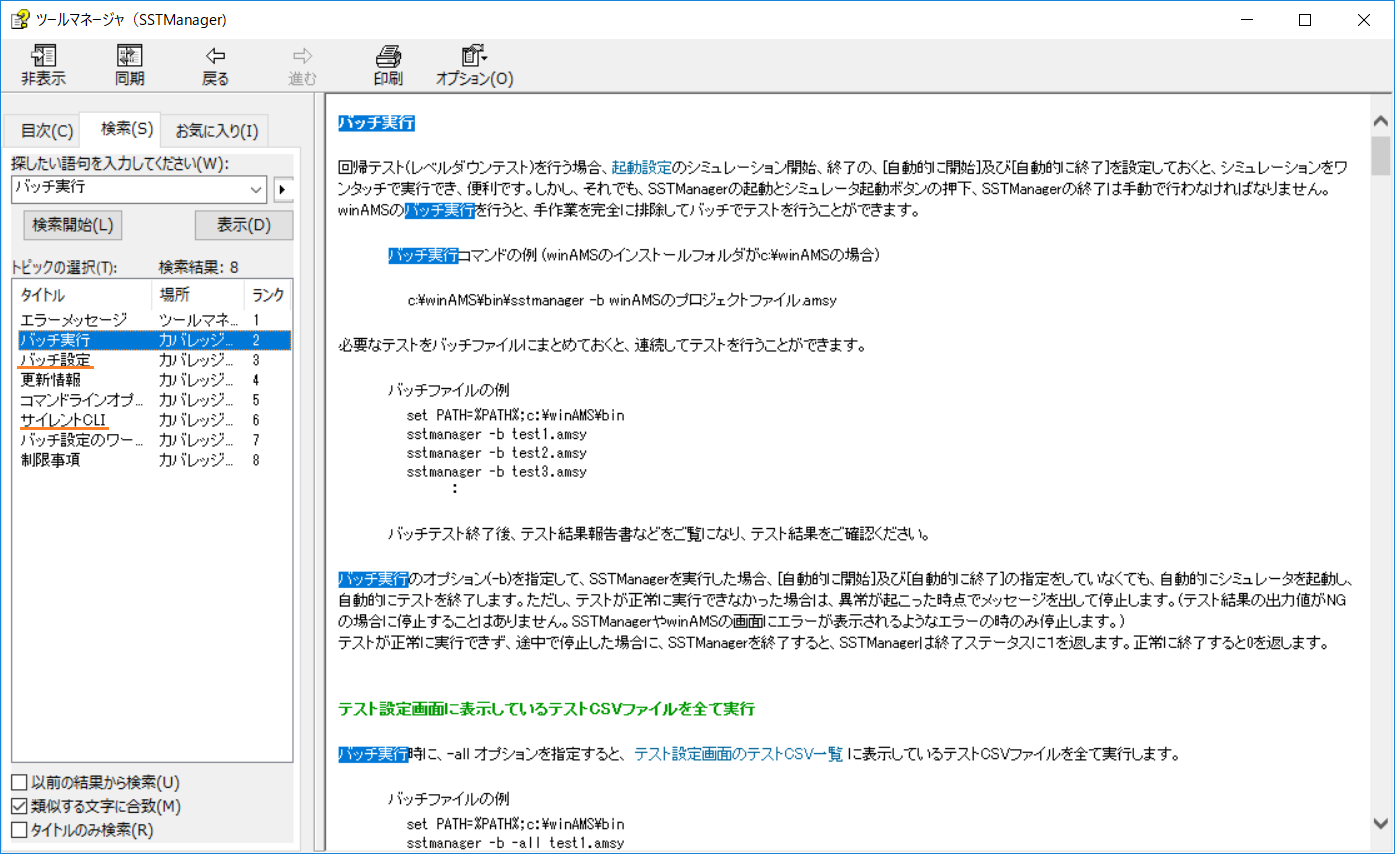Uncheck 類似する文字に合致(M) checkbox
1395x854 pixels.
[x=19, y=806]
